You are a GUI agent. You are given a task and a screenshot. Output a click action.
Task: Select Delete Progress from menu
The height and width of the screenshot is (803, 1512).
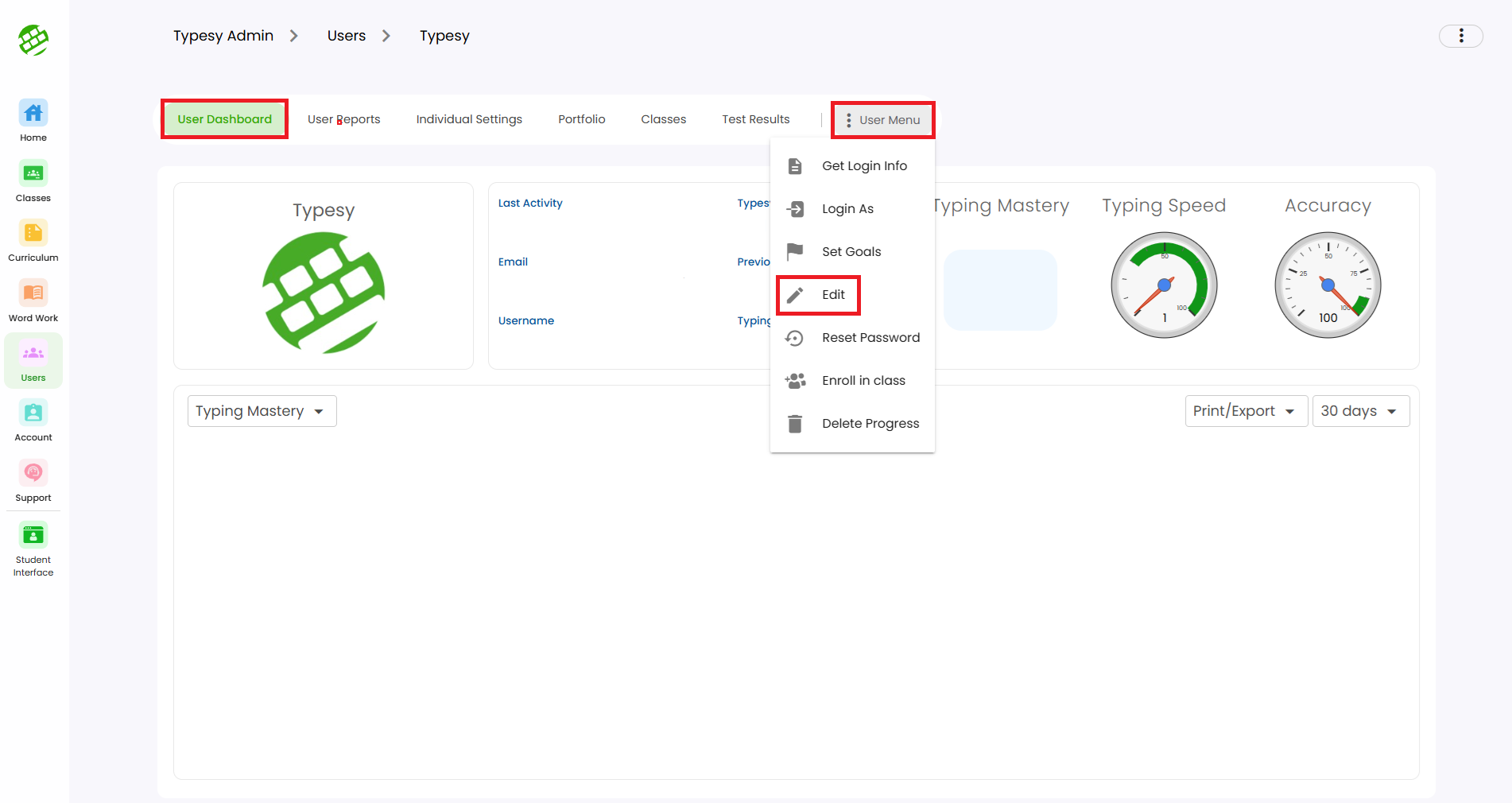tap(852, 424)
